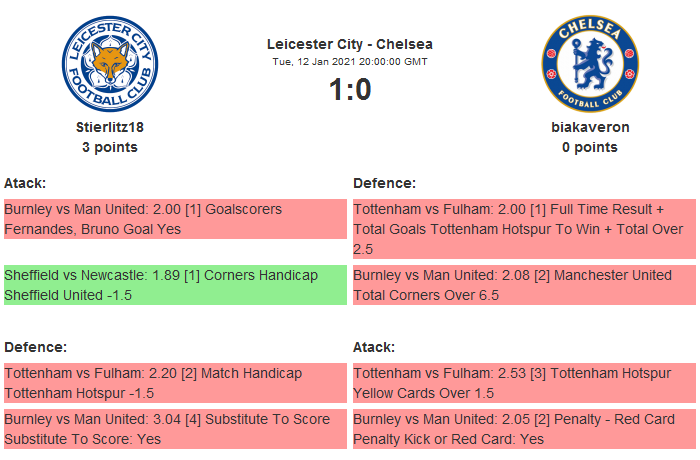Select the green Sheffield vs Newcastle corners bet

175,285
